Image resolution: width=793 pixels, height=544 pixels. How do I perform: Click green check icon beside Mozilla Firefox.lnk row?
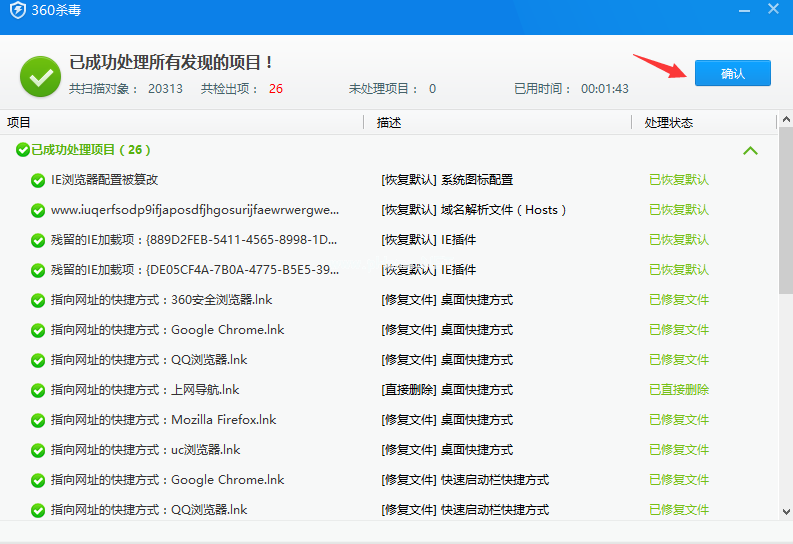coord(38,421)
